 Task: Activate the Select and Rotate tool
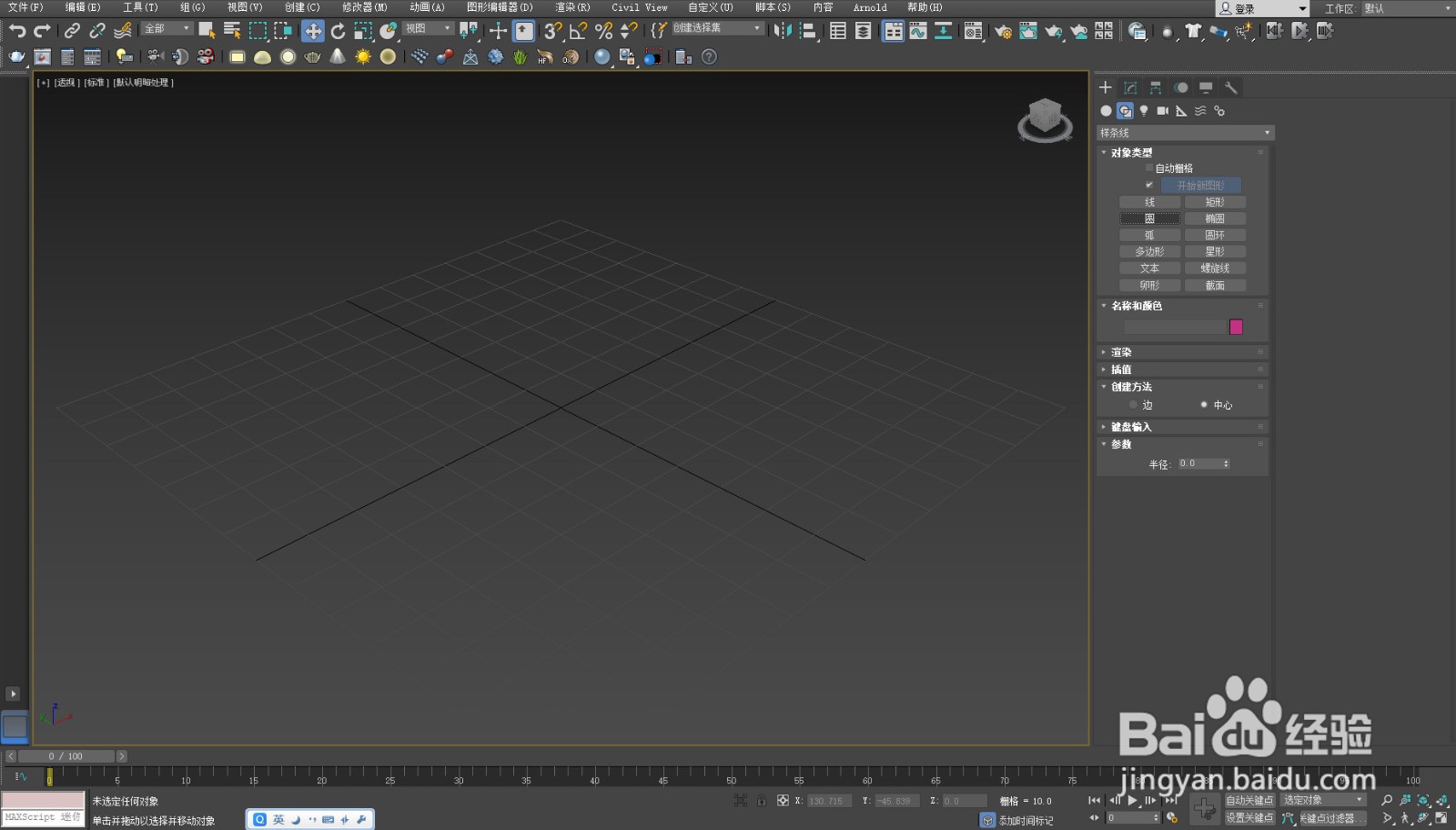coord(338,31)
